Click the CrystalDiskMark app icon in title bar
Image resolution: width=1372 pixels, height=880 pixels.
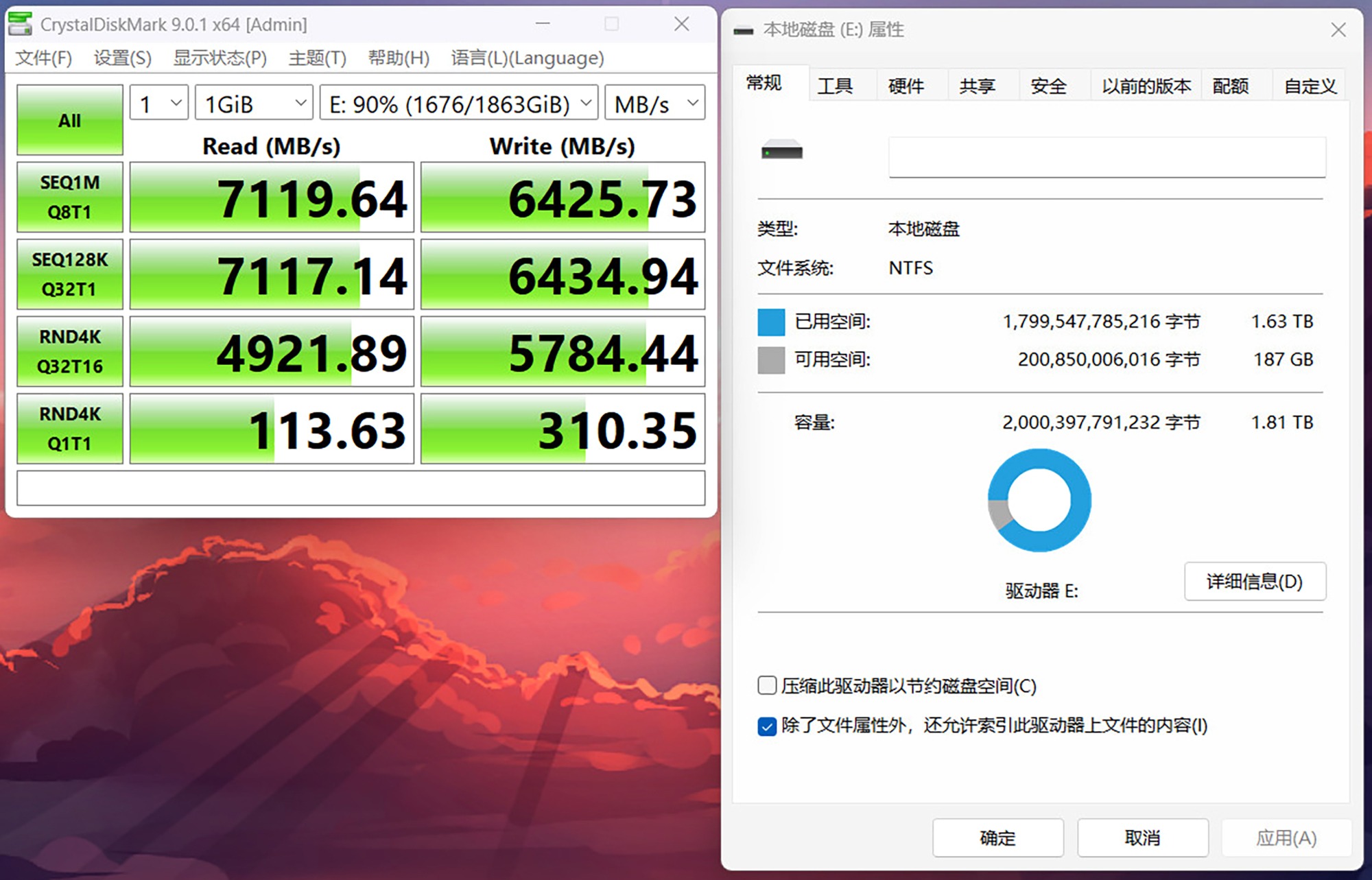[20, 24]
